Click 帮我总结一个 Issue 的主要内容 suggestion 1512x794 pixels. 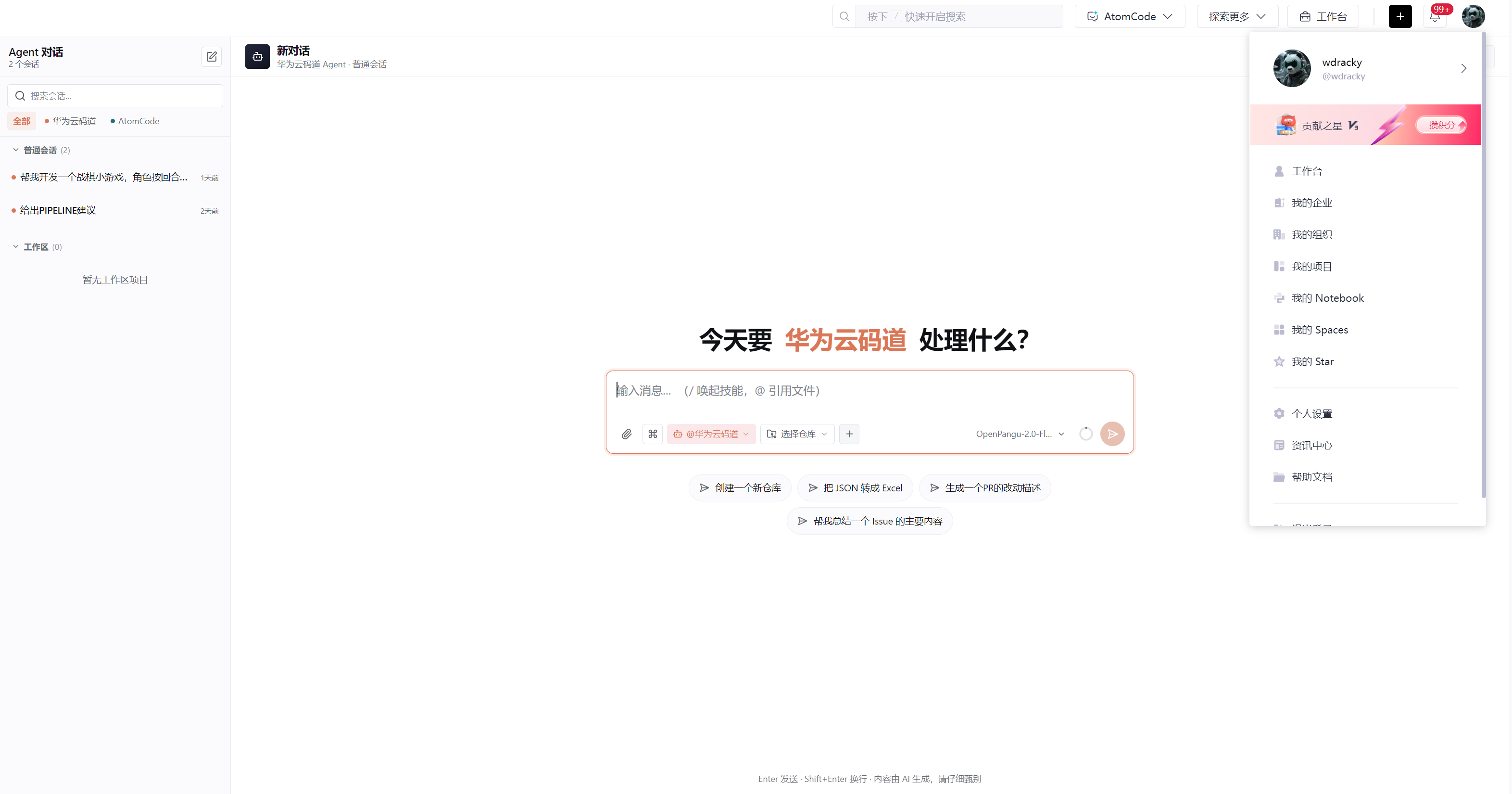pos(869,522)
